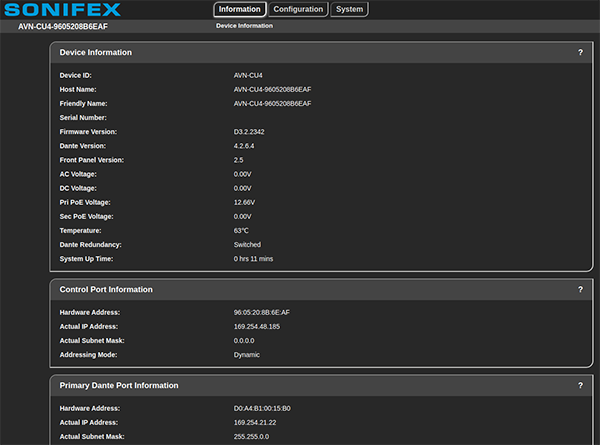Screen dimensions: 600x445
Task: Click the System Up Time label
Action: (x=86, y=259)
